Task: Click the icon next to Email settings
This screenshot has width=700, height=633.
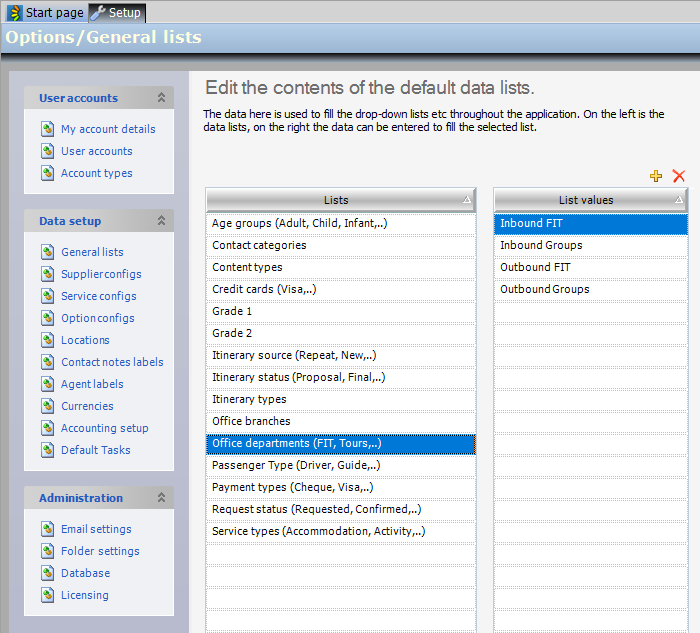Action: click(x=48, y=529)
